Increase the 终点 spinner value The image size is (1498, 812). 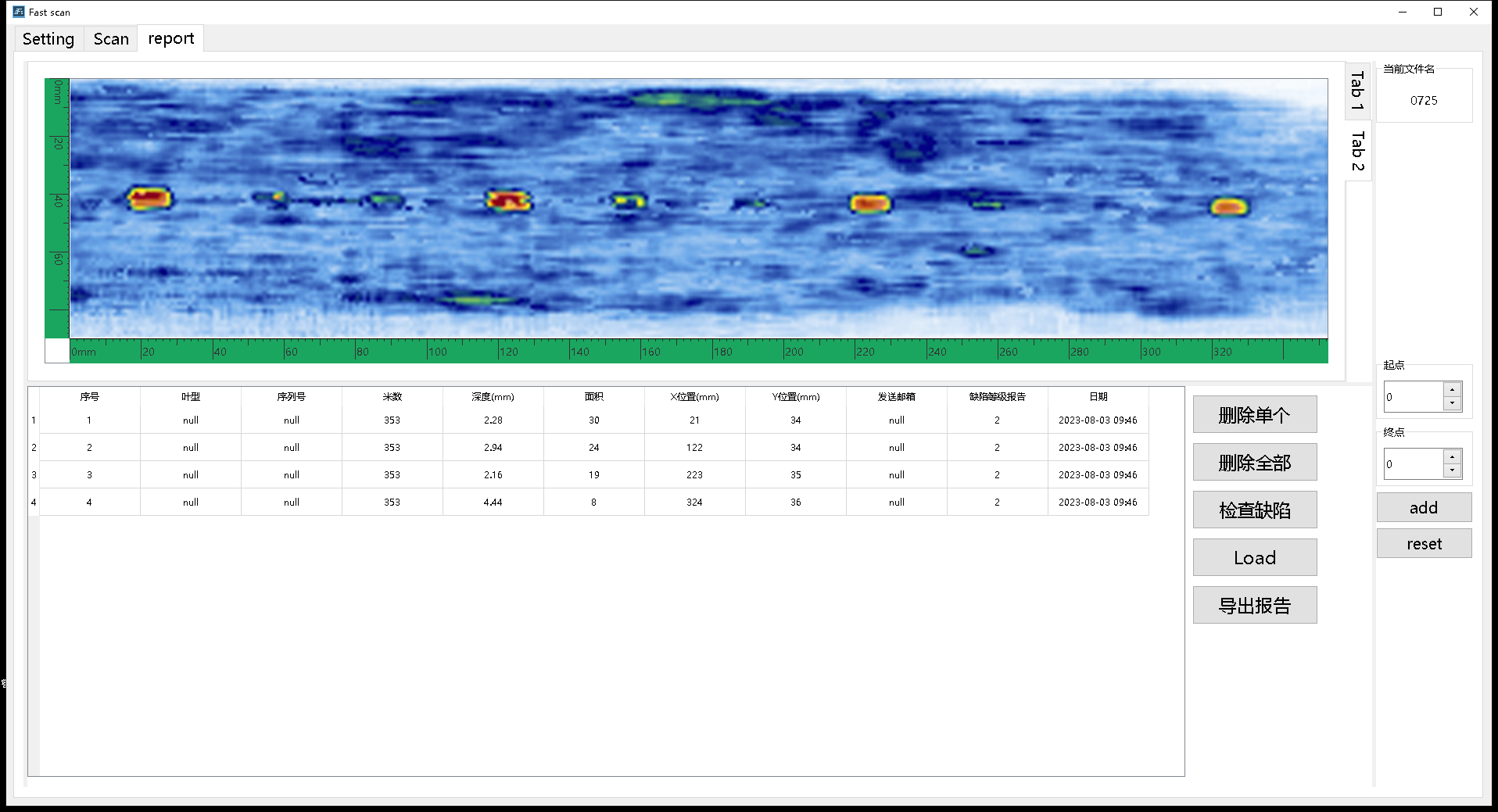(x=1452, y=457)
